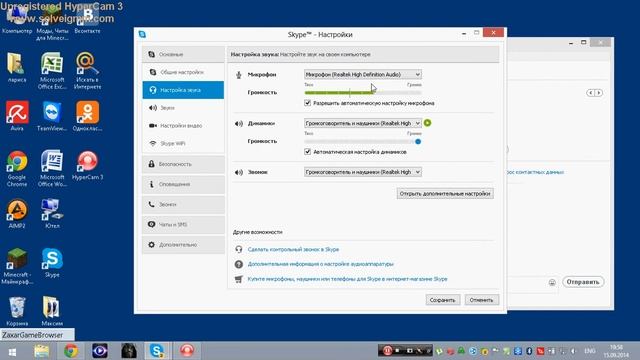Viewport: 640px width, 360px height.
Task: Expand the Микрофон device dropdown
Action: pos(362,74)
